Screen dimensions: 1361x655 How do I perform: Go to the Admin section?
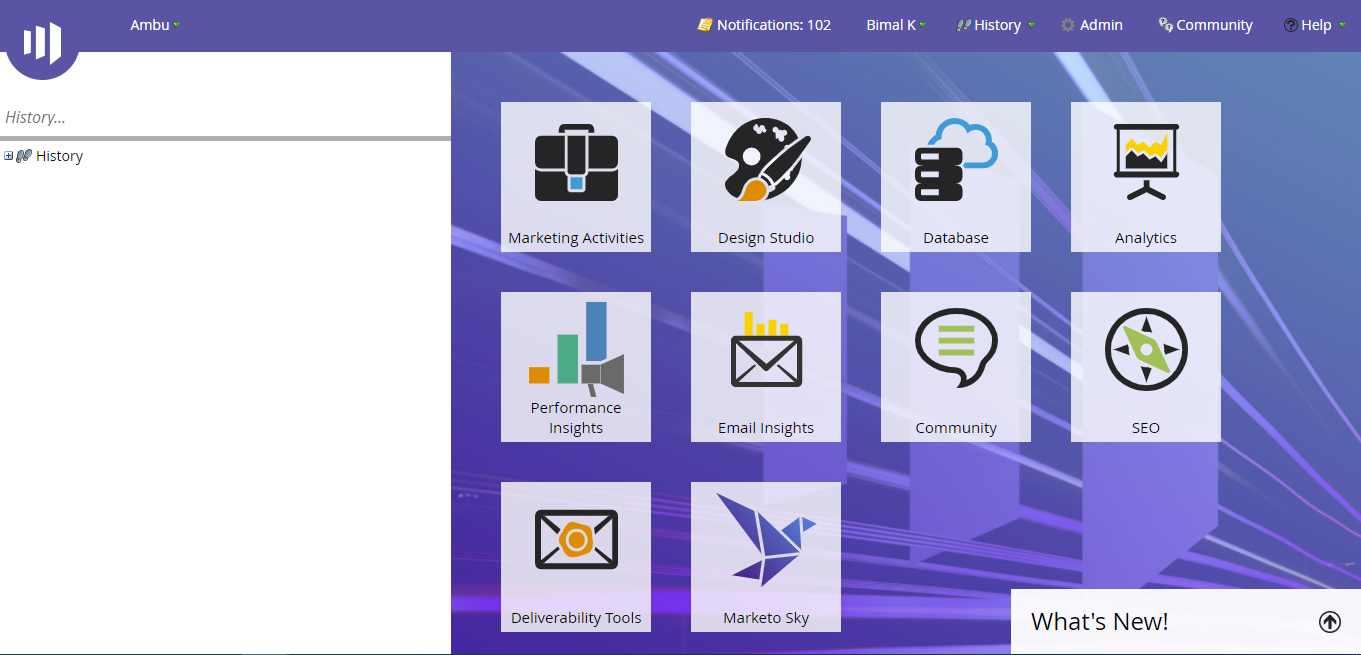1092,25
